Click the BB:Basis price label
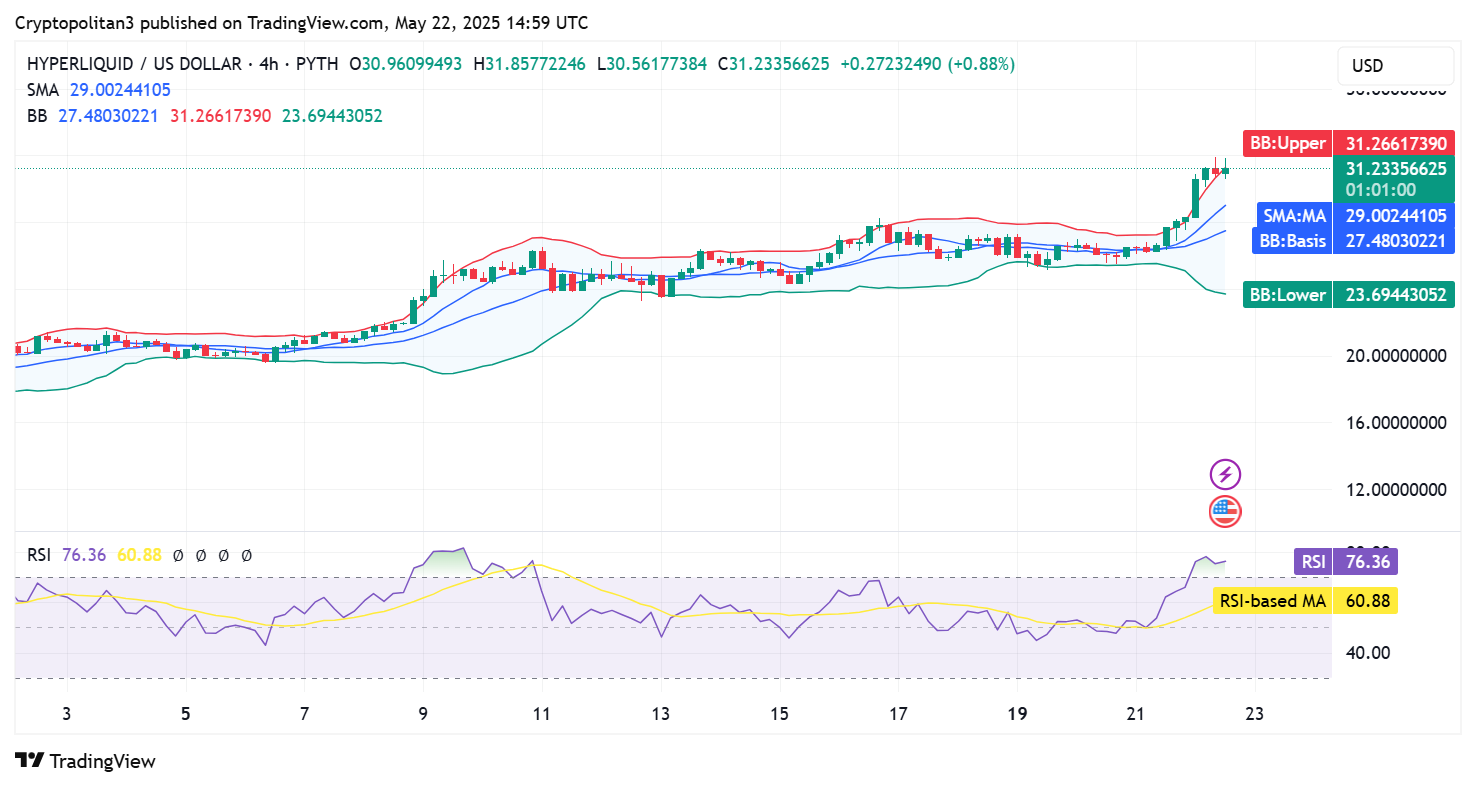This screenshot has width=1476, height=787. point(1353,240)
